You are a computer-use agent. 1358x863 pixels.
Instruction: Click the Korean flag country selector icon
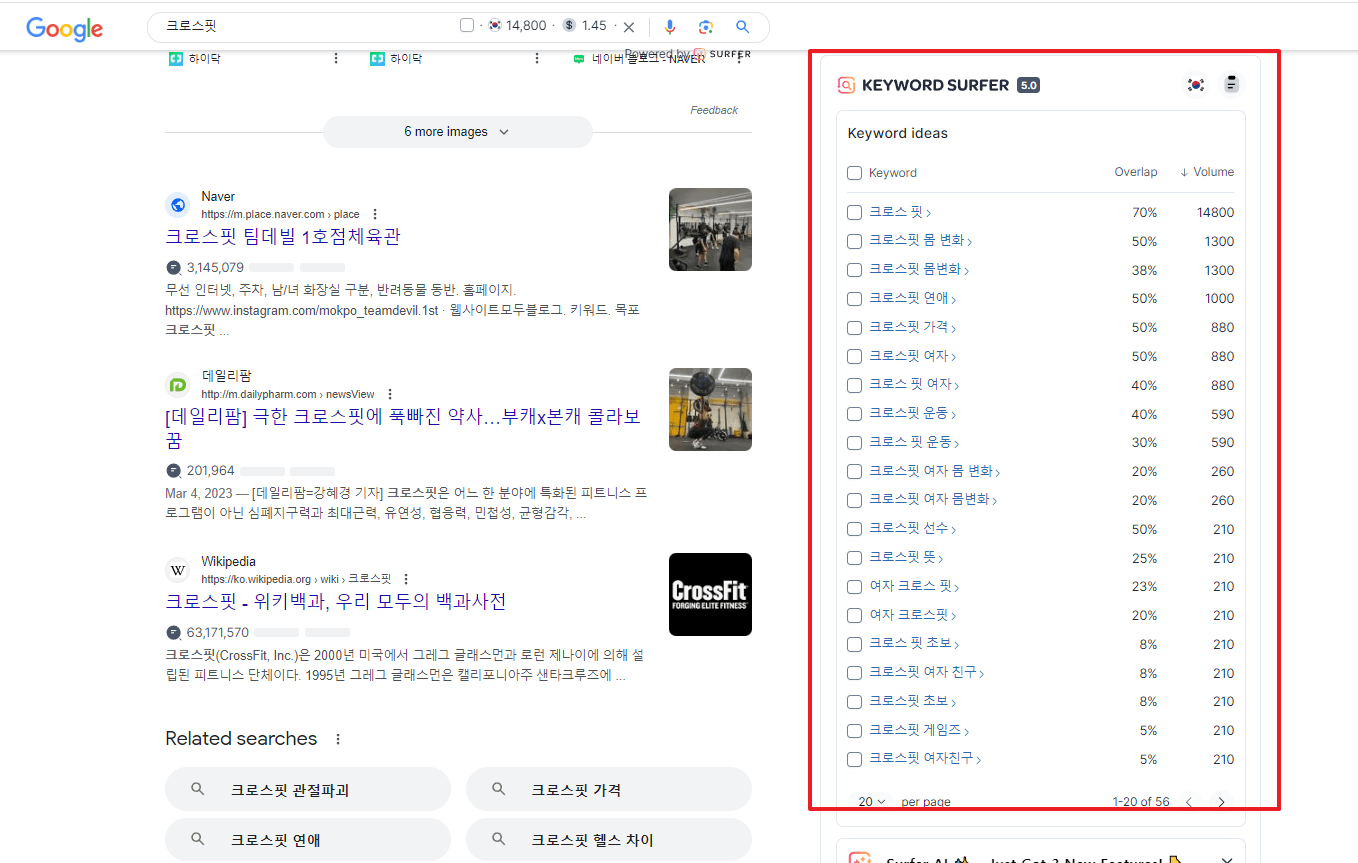[1196, 85]
